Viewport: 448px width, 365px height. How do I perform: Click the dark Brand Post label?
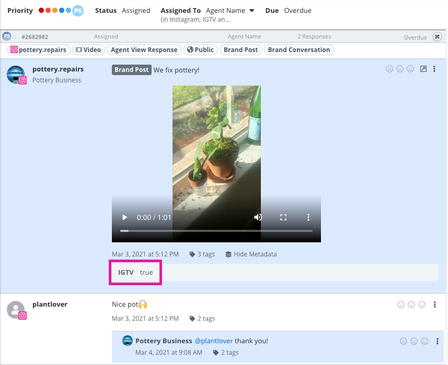(x=131, y=70)
